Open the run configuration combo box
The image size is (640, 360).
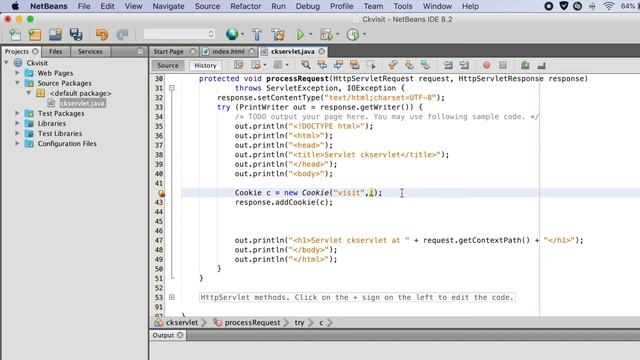pos(179,34)
